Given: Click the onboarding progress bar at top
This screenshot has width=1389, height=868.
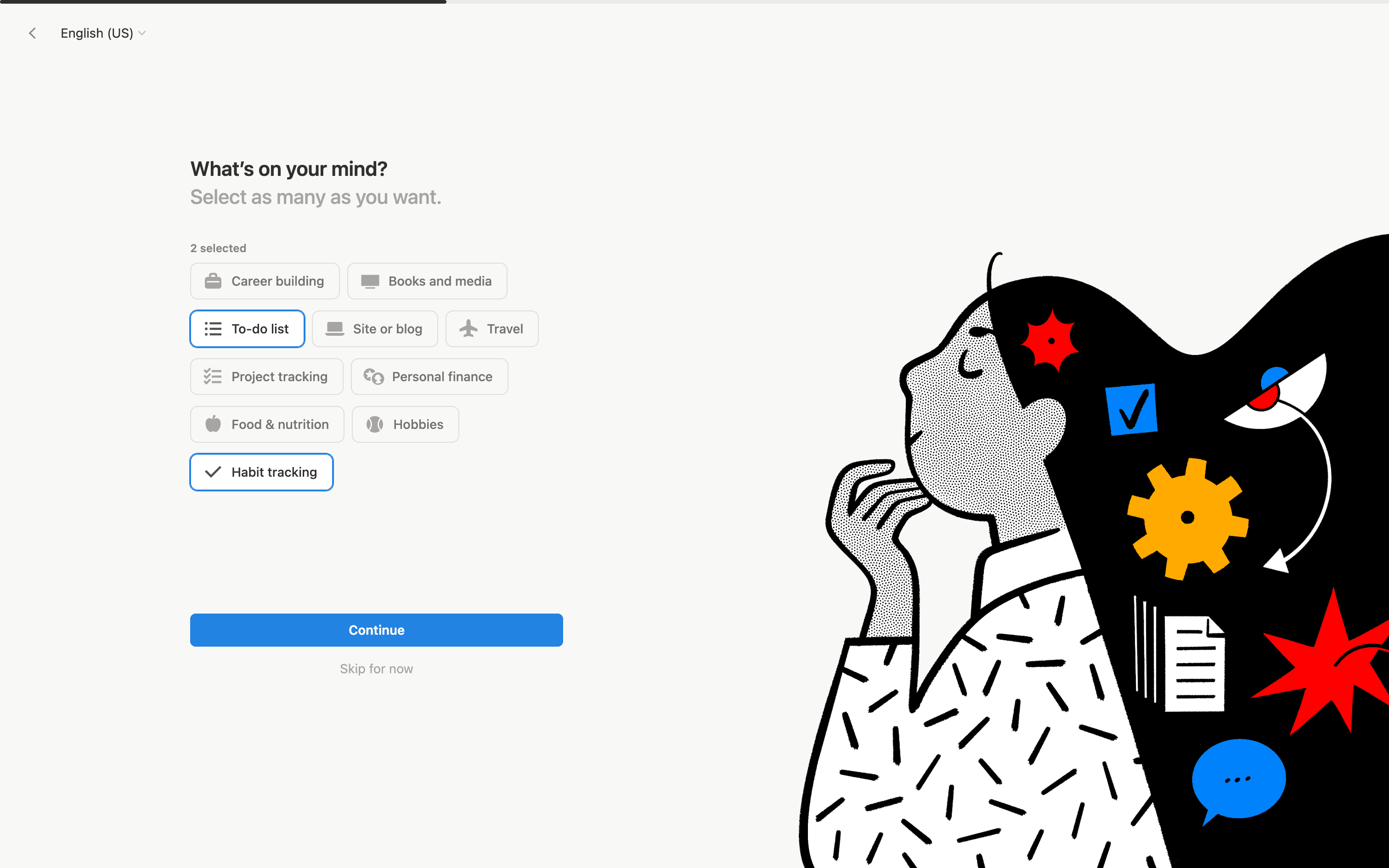Looking at the screenshot, I should pos(694,2).
